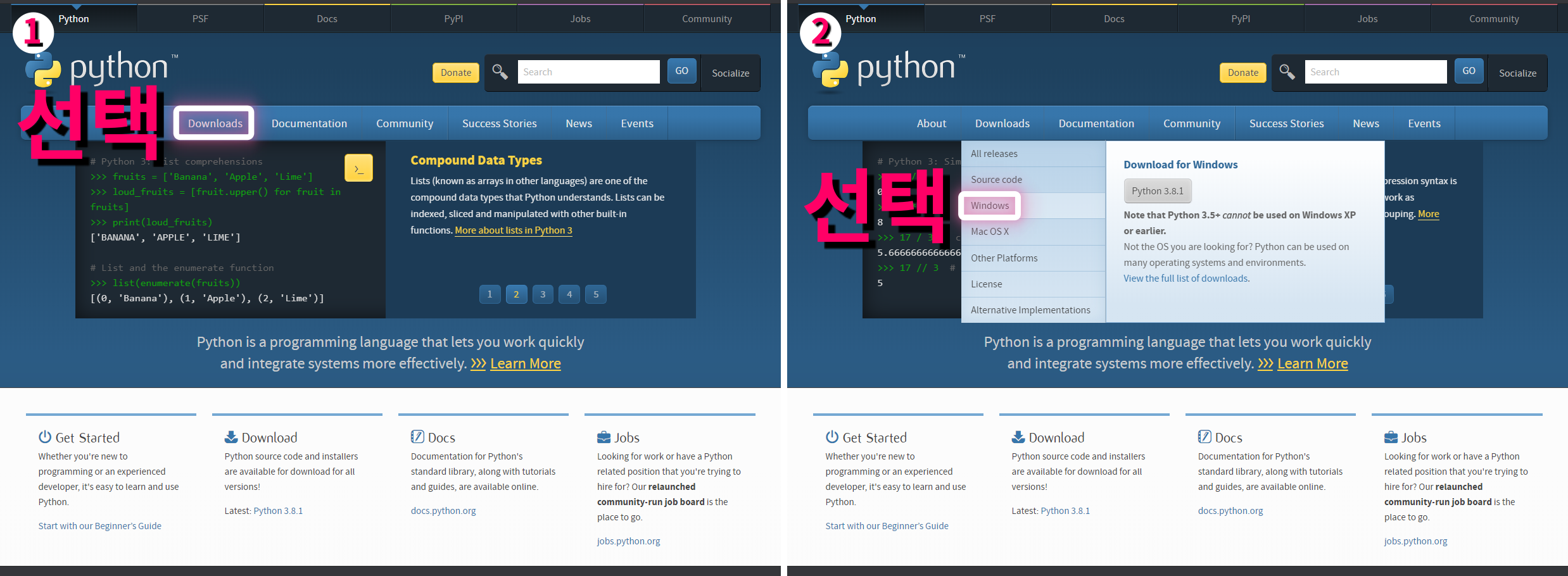The image size is (1568, 576).
Task: Click the Python logo in left screenshot
Action: 101,68
